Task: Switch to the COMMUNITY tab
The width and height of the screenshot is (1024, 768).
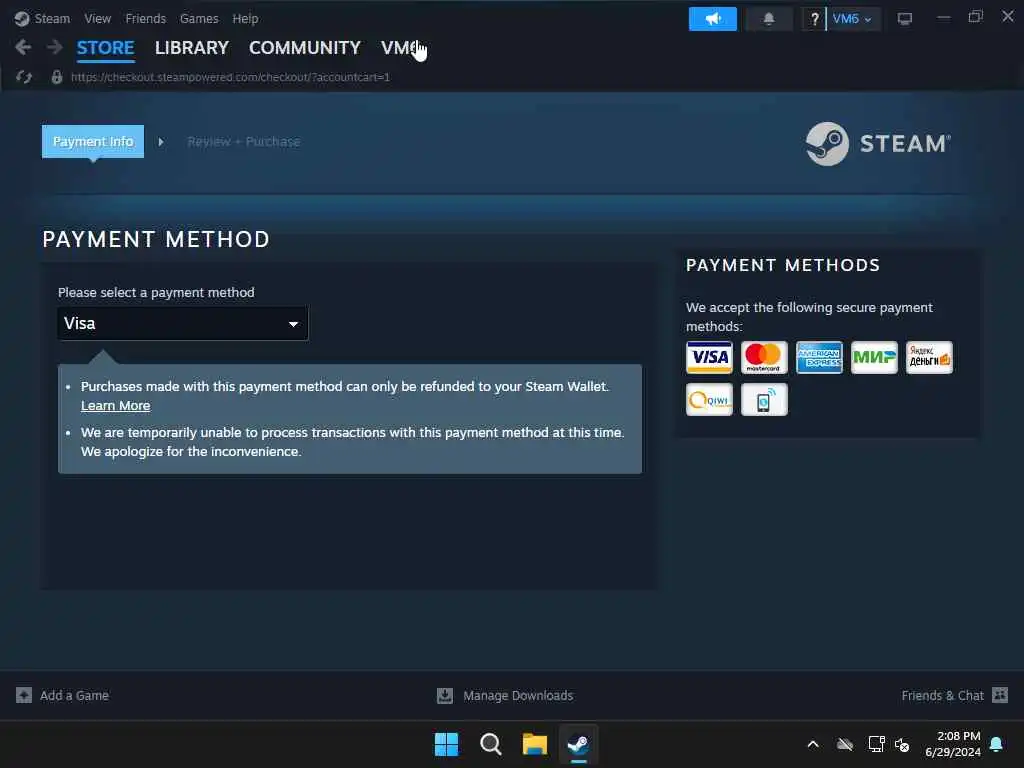Action: pyautogui.click(x=304, y=48)
